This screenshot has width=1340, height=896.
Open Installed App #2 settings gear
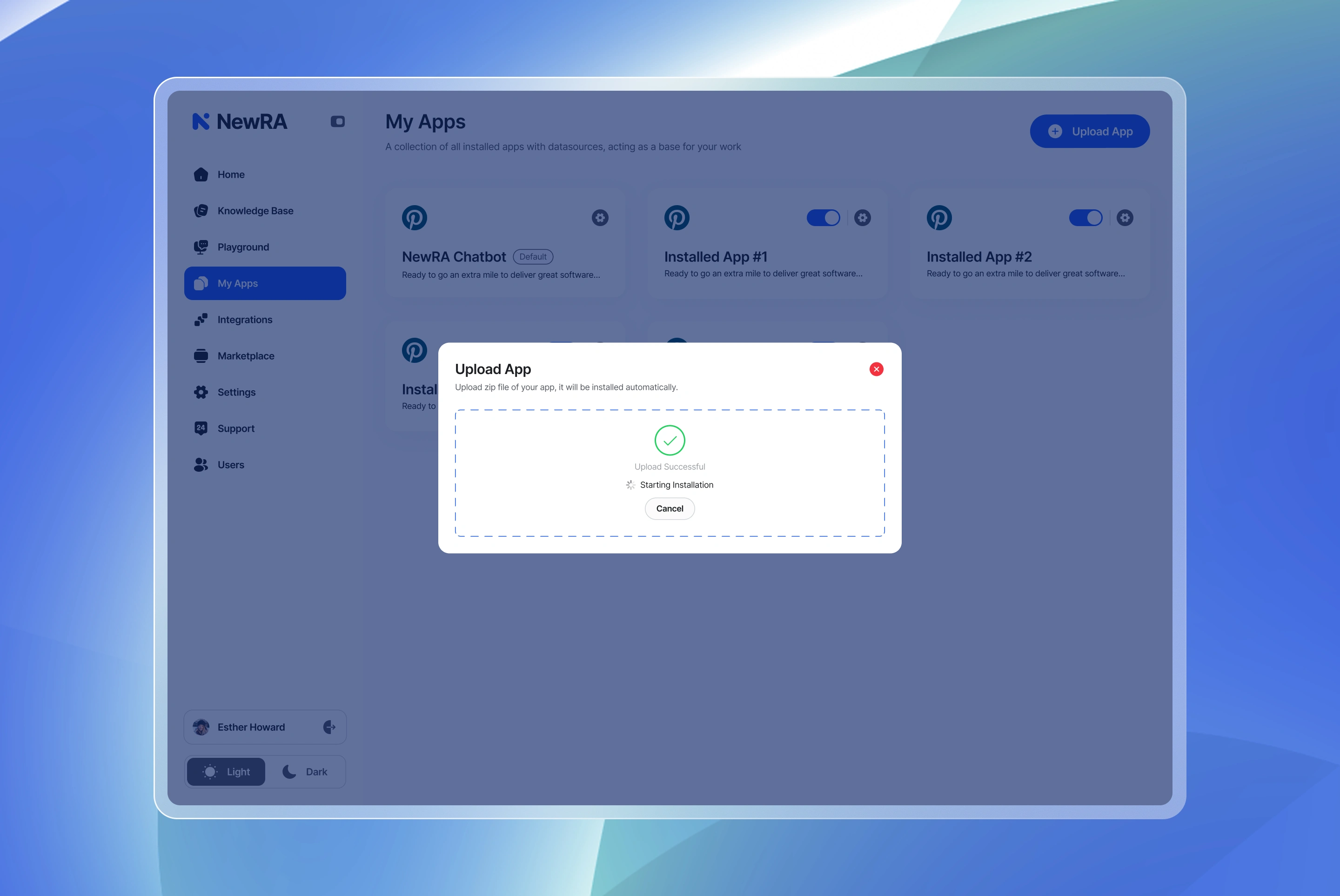1125,218
